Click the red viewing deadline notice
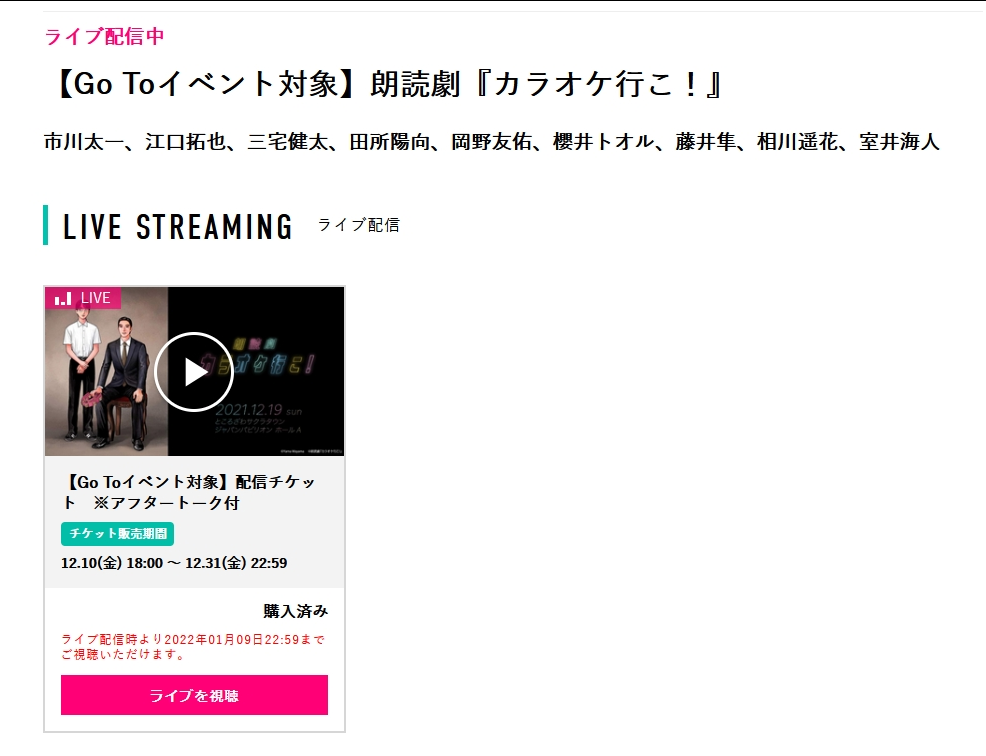This screenshot has height=756, width=986. coord(193,647)
